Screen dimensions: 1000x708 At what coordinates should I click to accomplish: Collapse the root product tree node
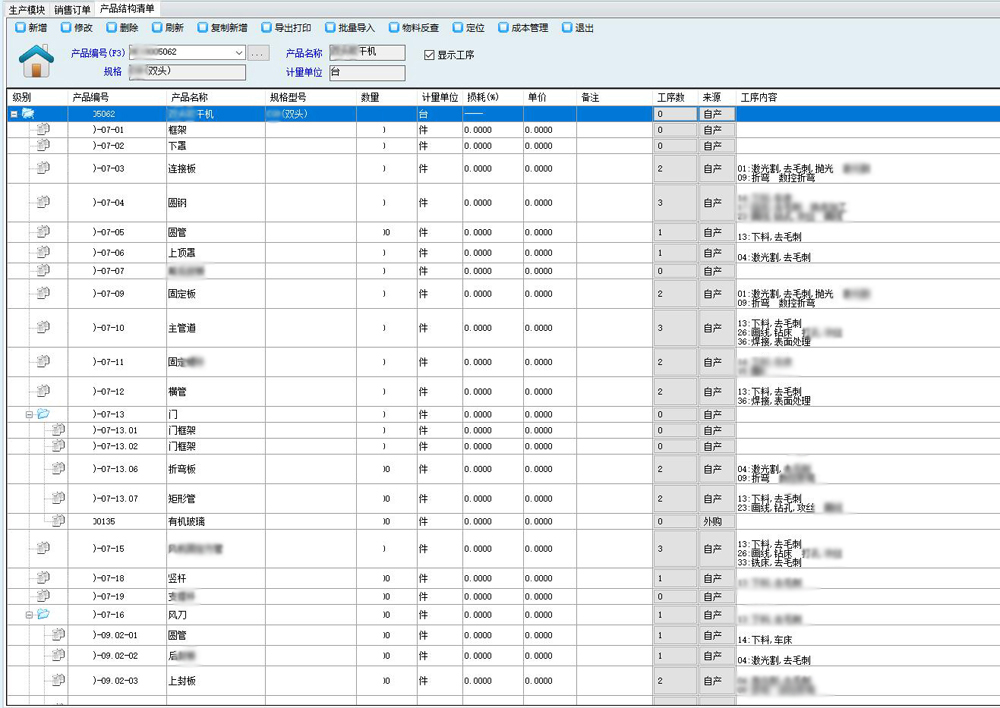pos(14,114)
